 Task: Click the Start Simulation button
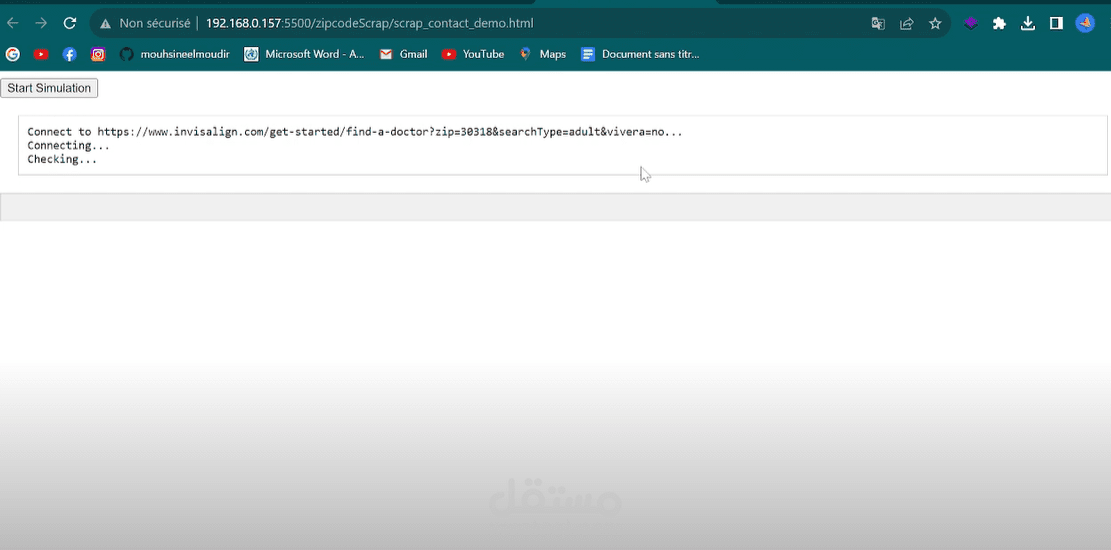pyautogui.click(x=49, y=88)
